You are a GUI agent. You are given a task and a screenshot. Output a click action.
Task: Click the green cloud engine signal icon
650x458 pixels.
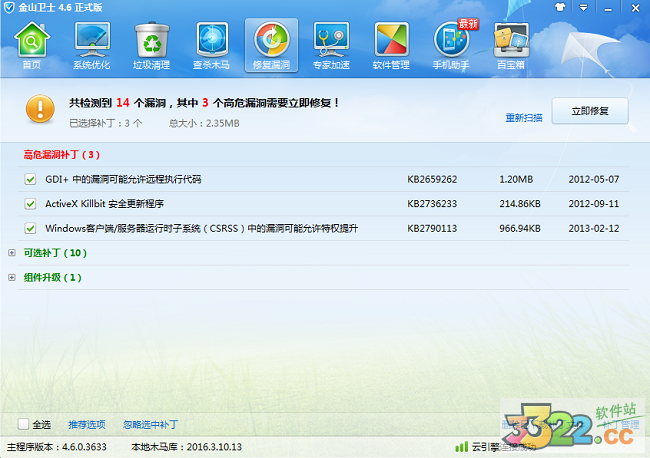click(x=461, y=446)
